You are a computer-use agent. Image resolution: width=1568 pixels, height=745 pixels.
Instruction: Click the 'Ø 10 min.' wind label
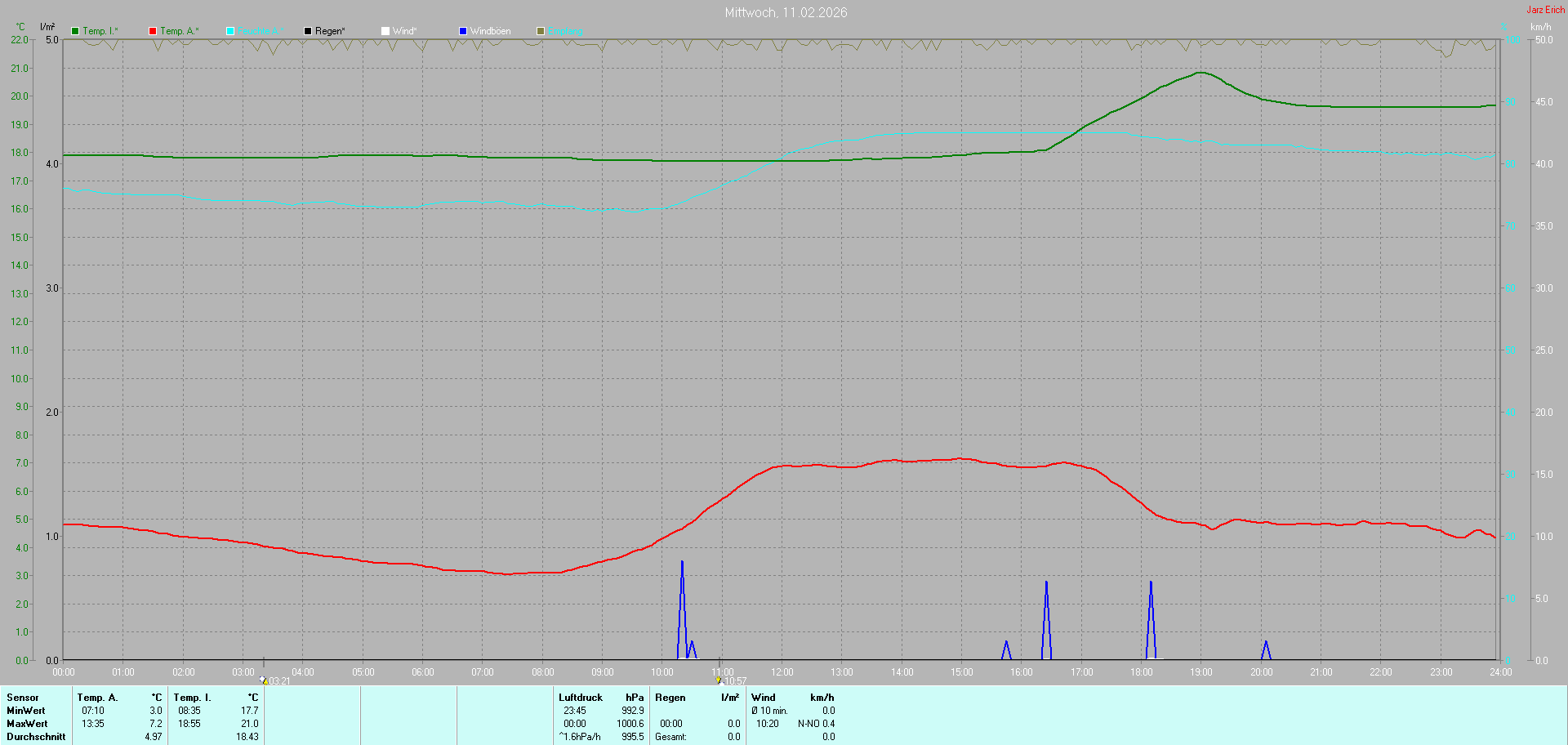coord(770,711)
